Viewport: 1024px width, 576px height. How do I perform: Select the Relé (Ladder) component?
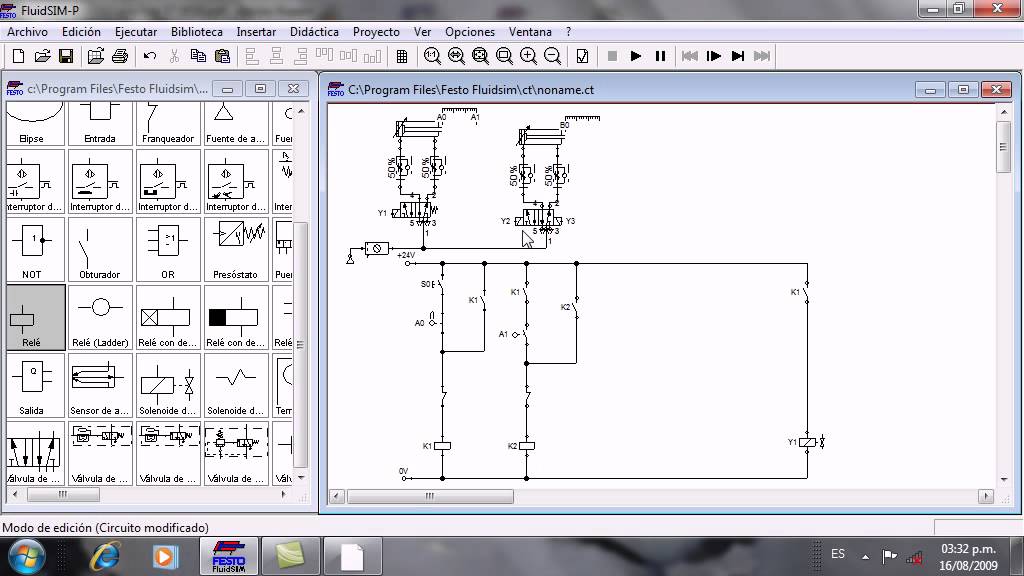tap(100, 317)
